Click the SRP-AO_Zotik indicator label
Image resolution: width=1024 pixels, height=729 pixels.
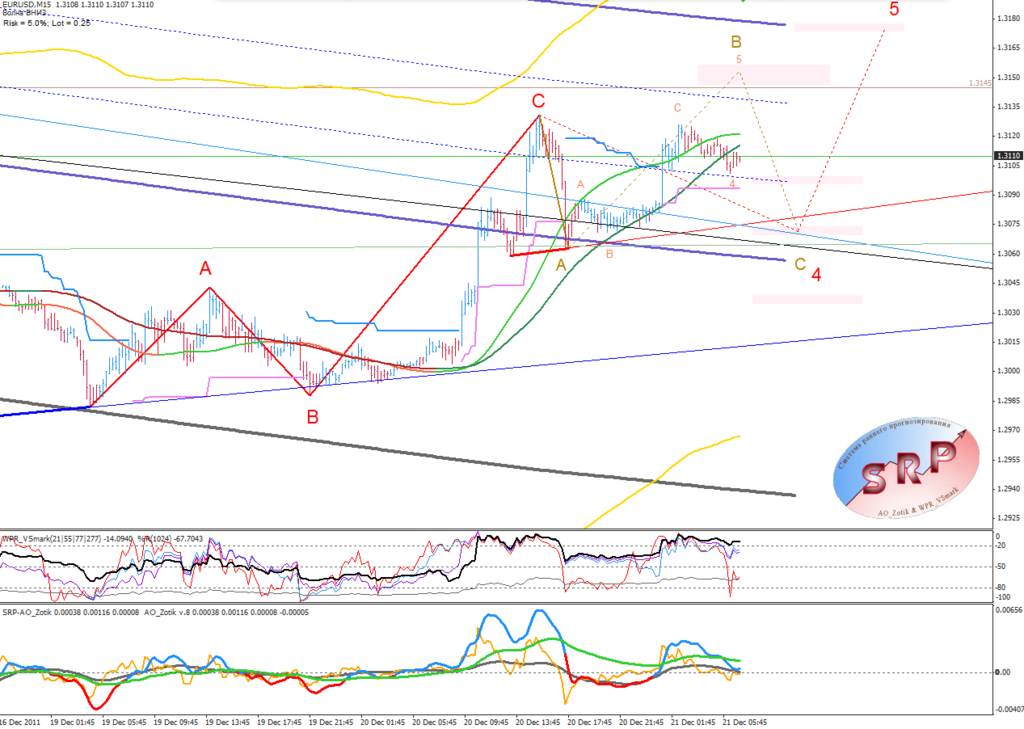click(28, 612)
